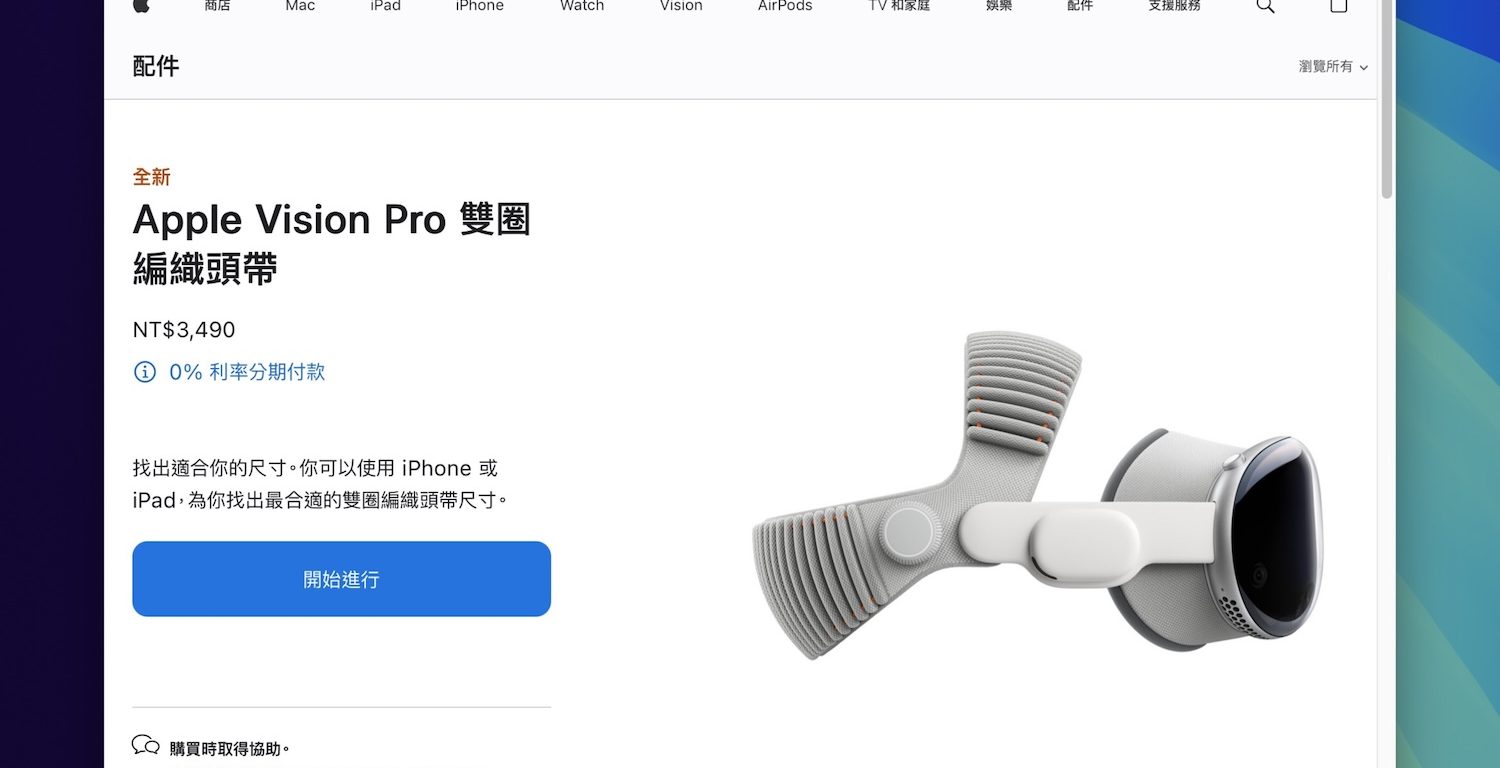
Task: Select Vision in the navigation bar
Action: (681, 5)
